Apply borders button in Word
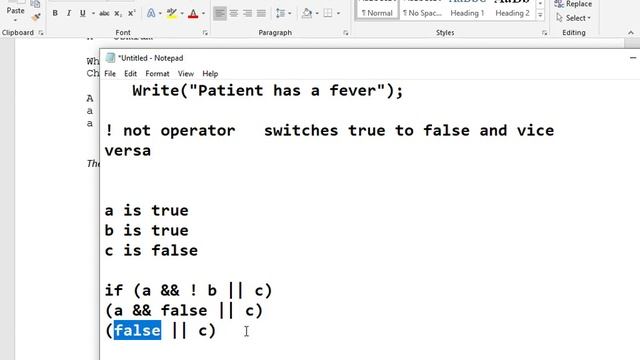 click(328, 13)
